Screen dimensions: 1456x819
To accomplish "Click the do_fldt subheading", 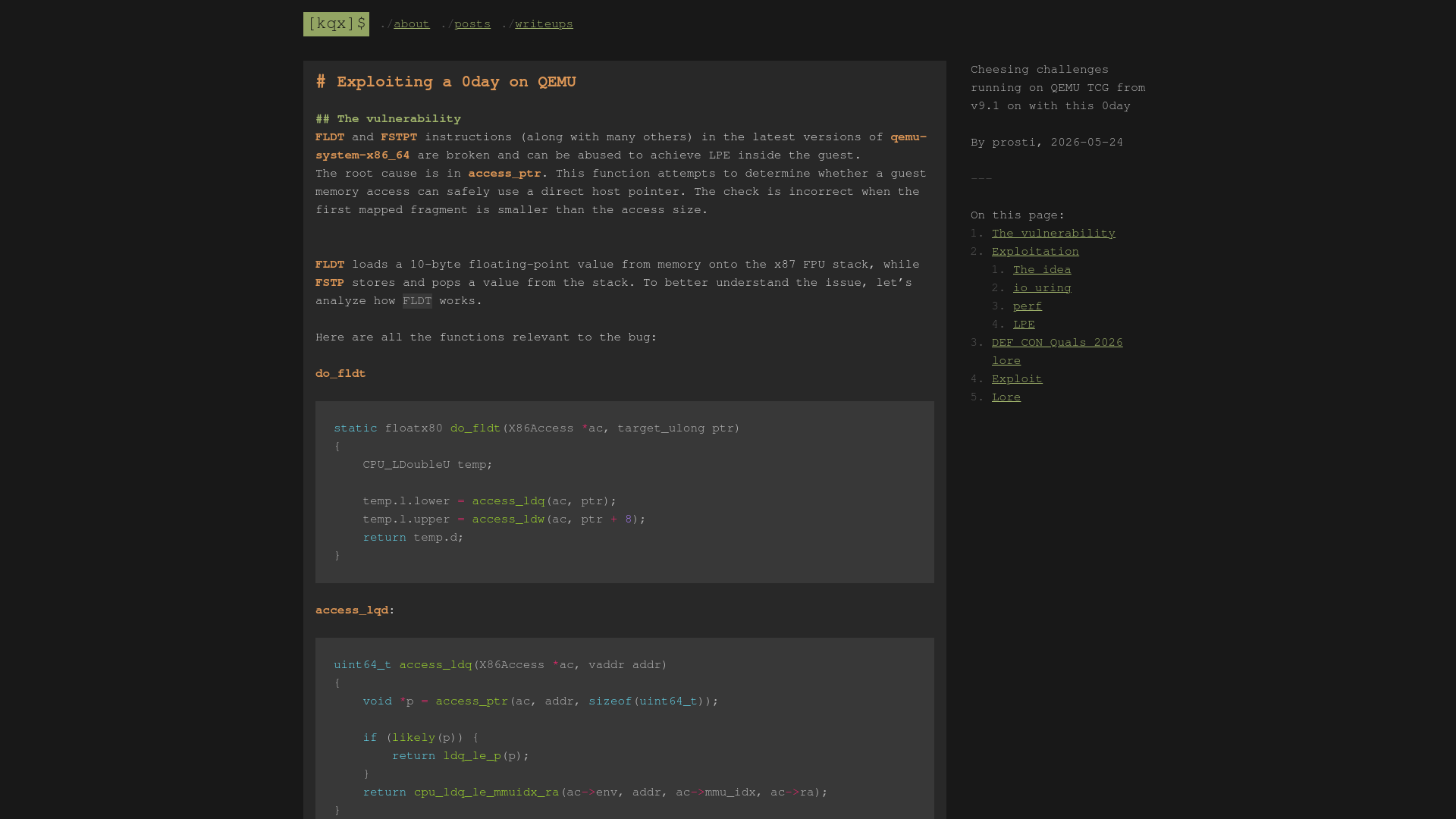I will 340,374.
